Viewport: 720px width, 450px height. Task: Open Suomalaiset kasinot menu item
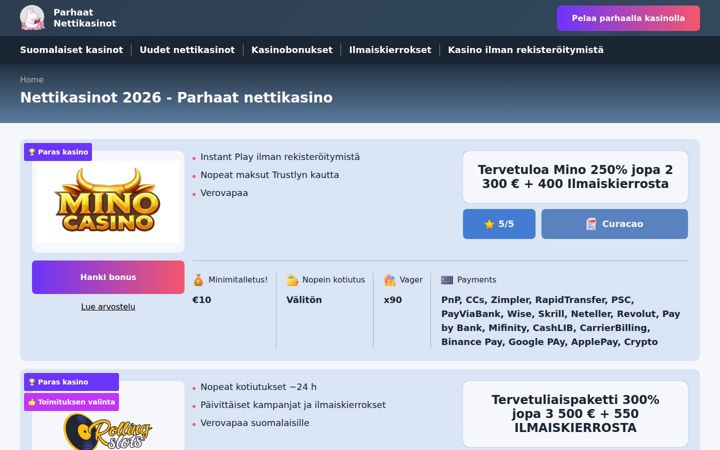(x=71, y=50)
